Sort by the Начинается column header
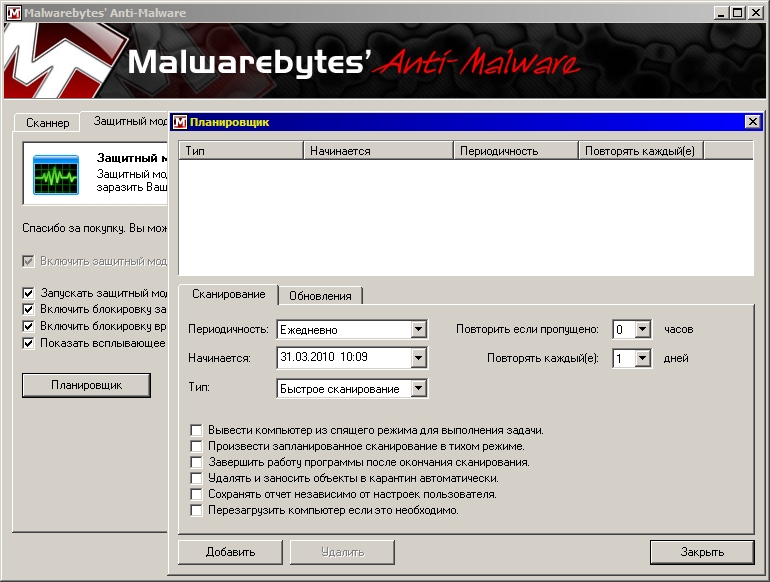The width and height of the screenshot is (770, 582). click(378, 151)
